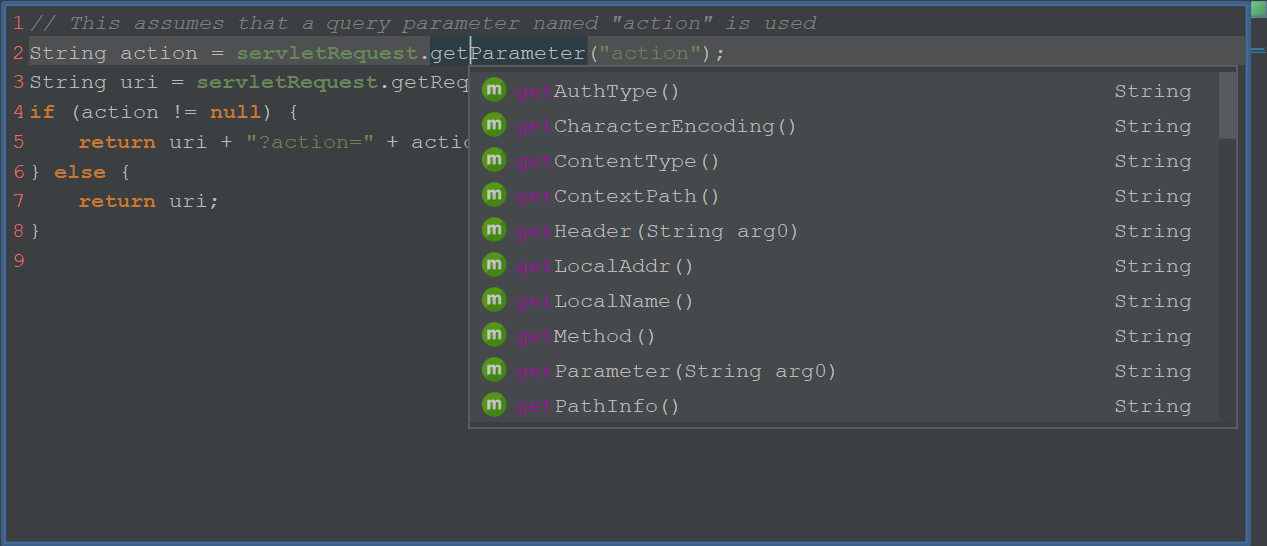Screen dimensions: 1267x546
Task: Click method icon beside getCharacterEncoding()
Action: point(494,125)
